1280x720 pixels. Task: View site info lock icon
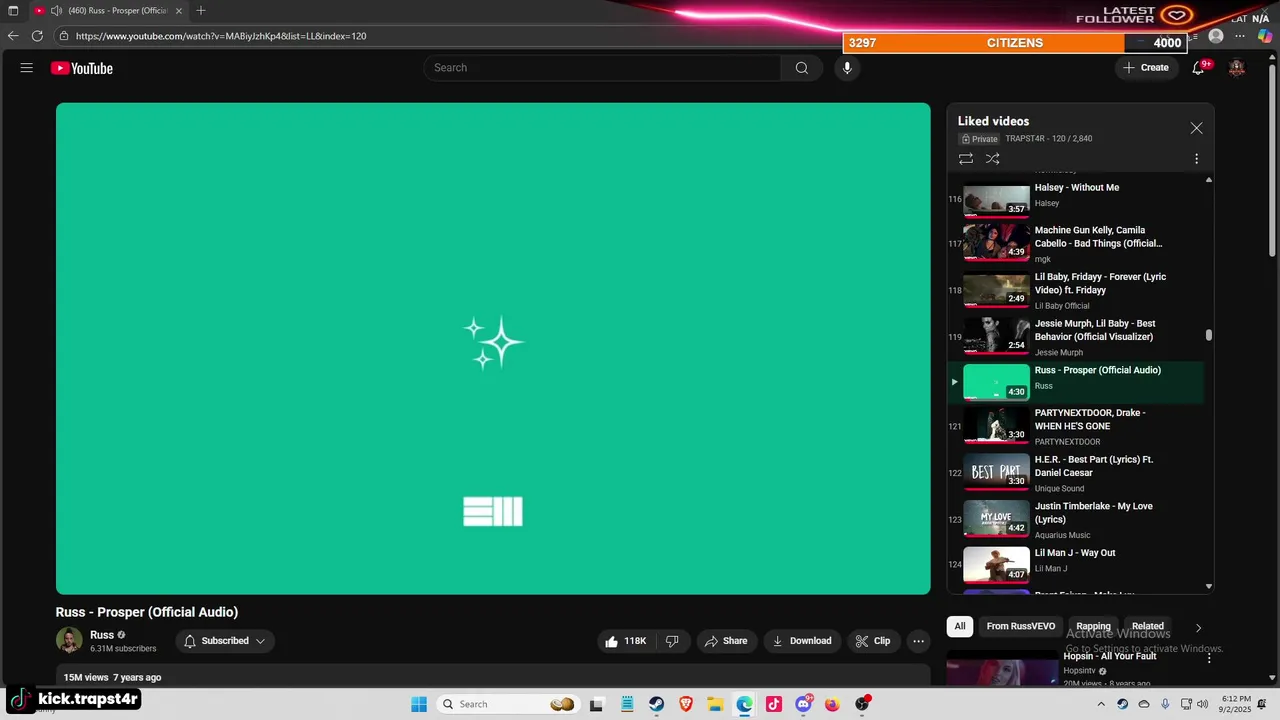tap(63, 36)
